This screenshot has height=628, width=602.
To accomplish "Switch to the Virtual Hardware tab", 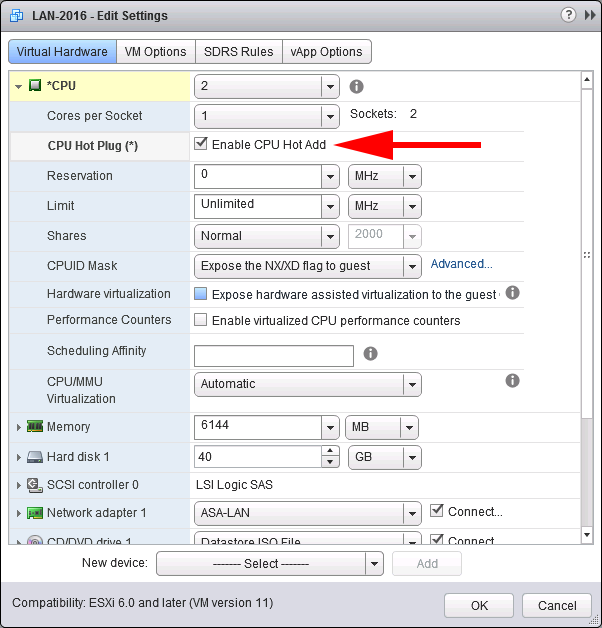I will click(62, 52).
